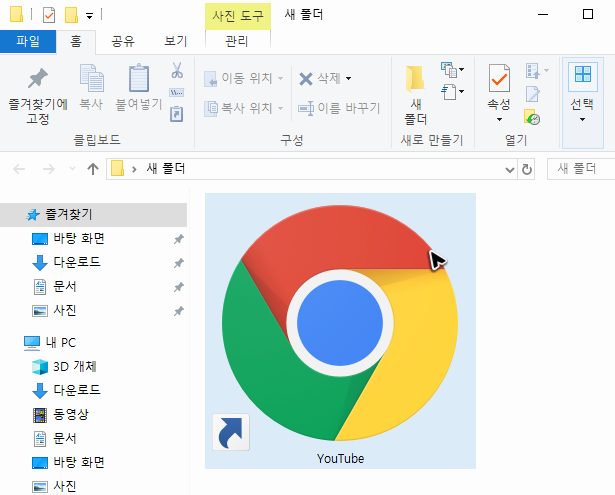Open the Easy access dropdown icon
Viewport: 615px width, 495px height.
point(452,92)
